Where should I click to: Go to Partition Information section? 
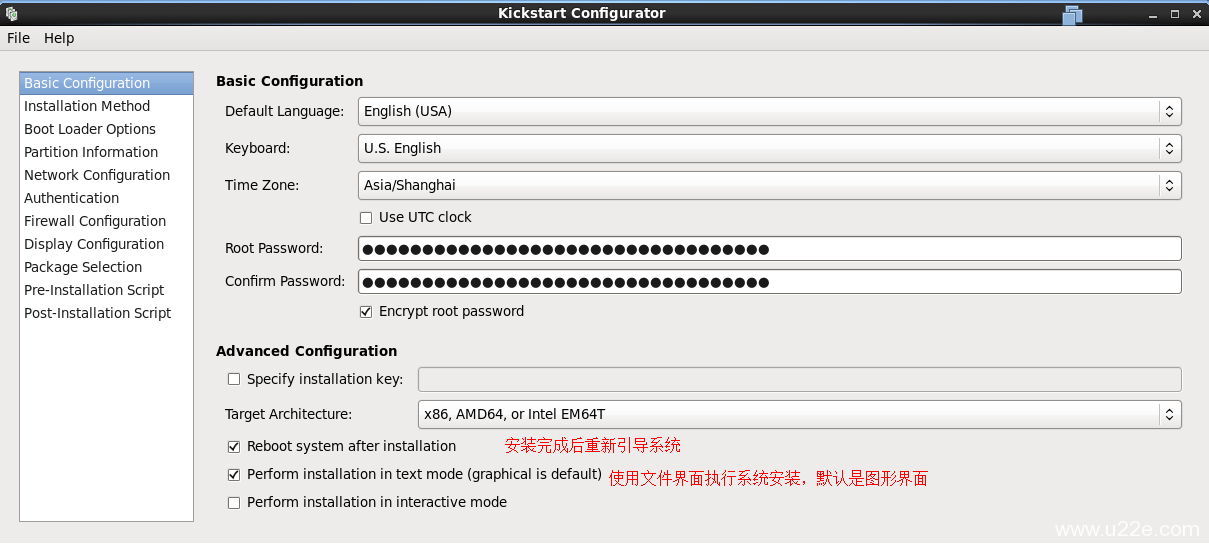coord(106,152)
